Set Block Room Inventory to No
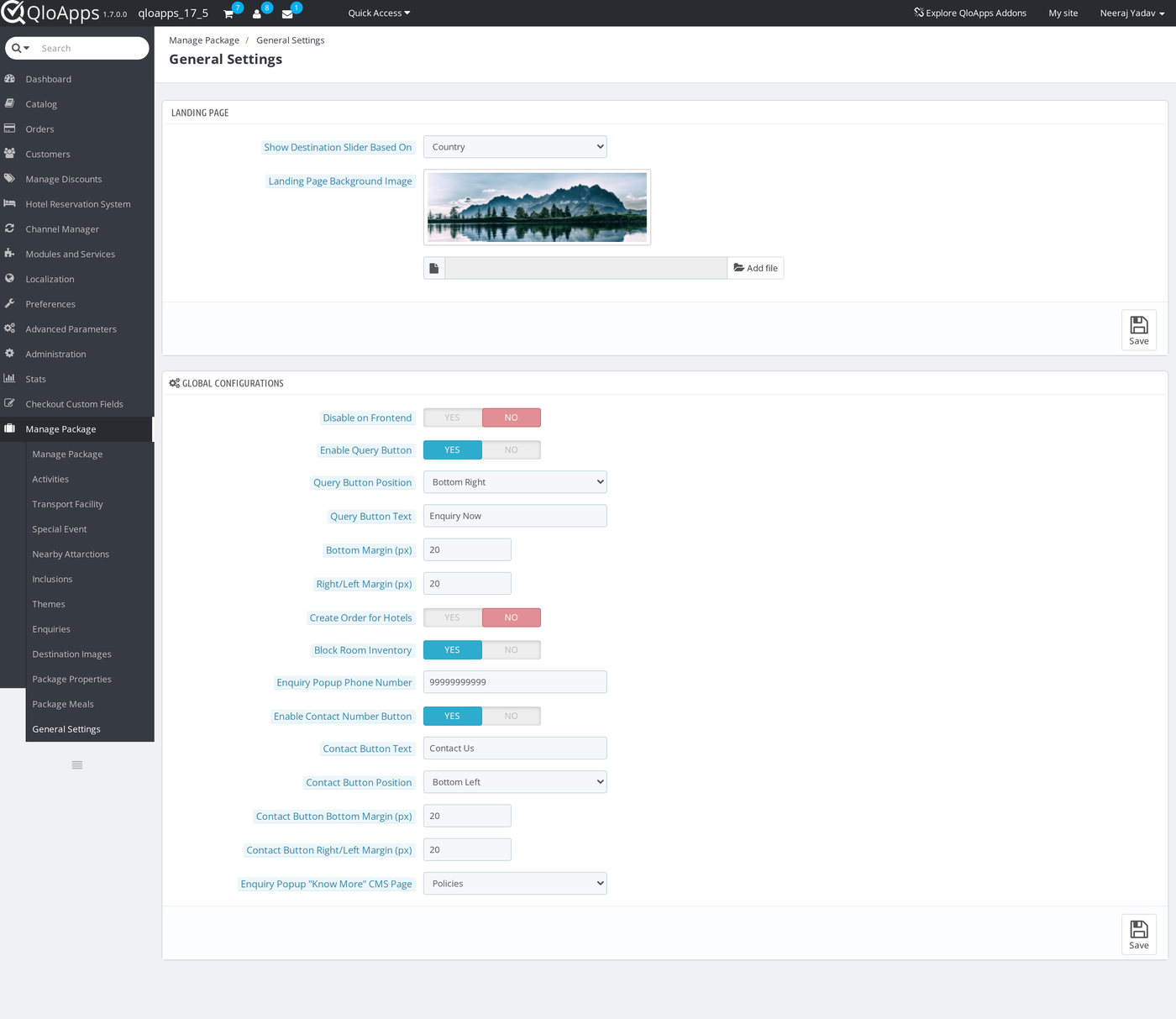Image resolution: width=1176 pixels, height=1019 pixels. (512, 650)
